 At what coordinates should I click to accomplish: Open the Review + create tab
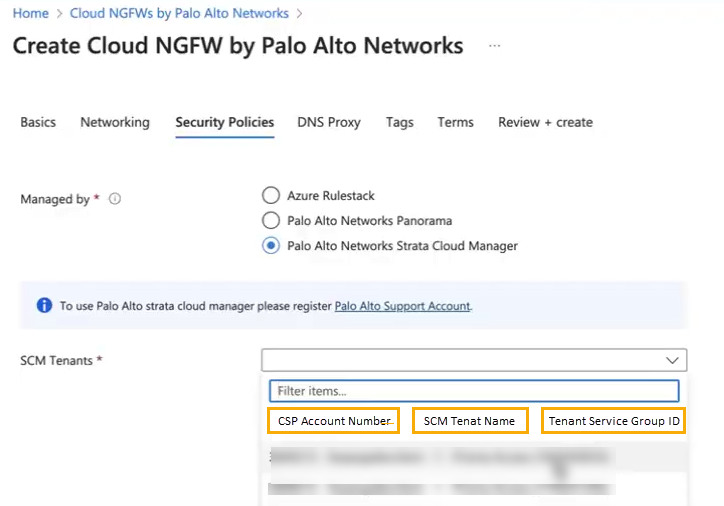point(545,122)
